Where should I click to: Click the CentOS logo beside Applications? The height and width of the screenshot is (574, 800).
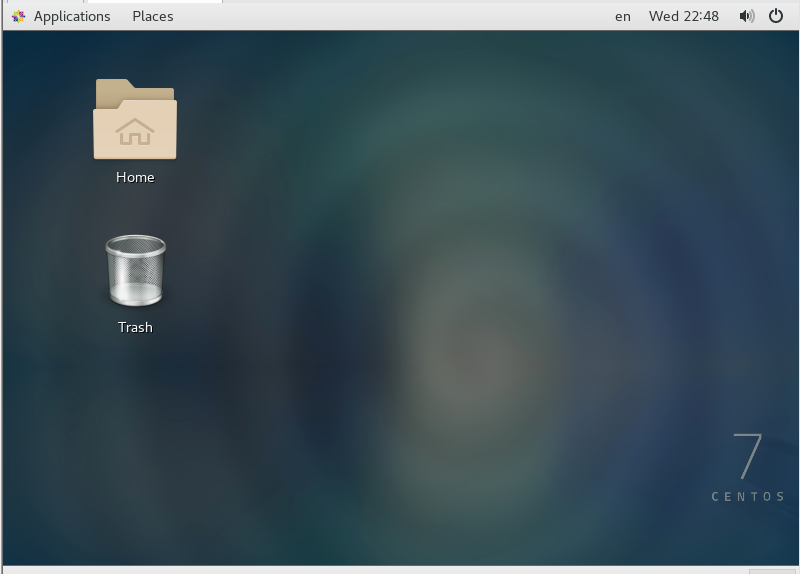click(18, 16)
